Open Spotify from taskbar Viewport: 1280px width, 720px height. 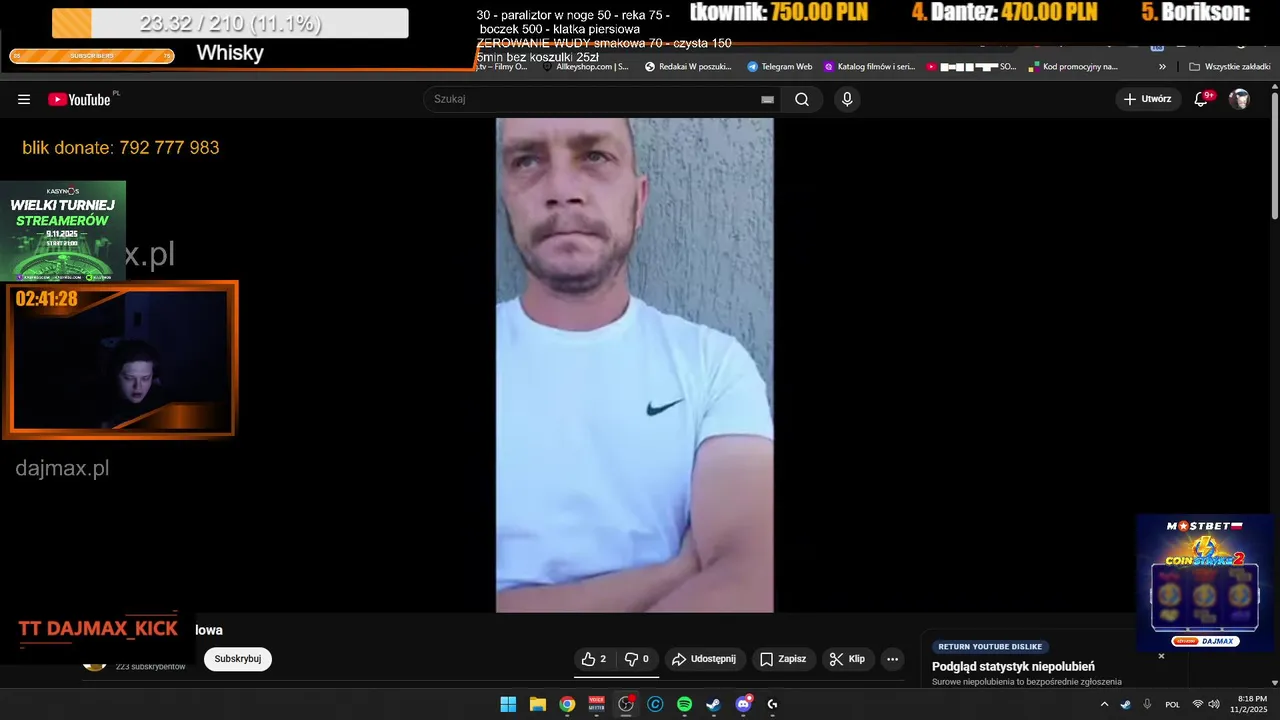tap(684, 704)
